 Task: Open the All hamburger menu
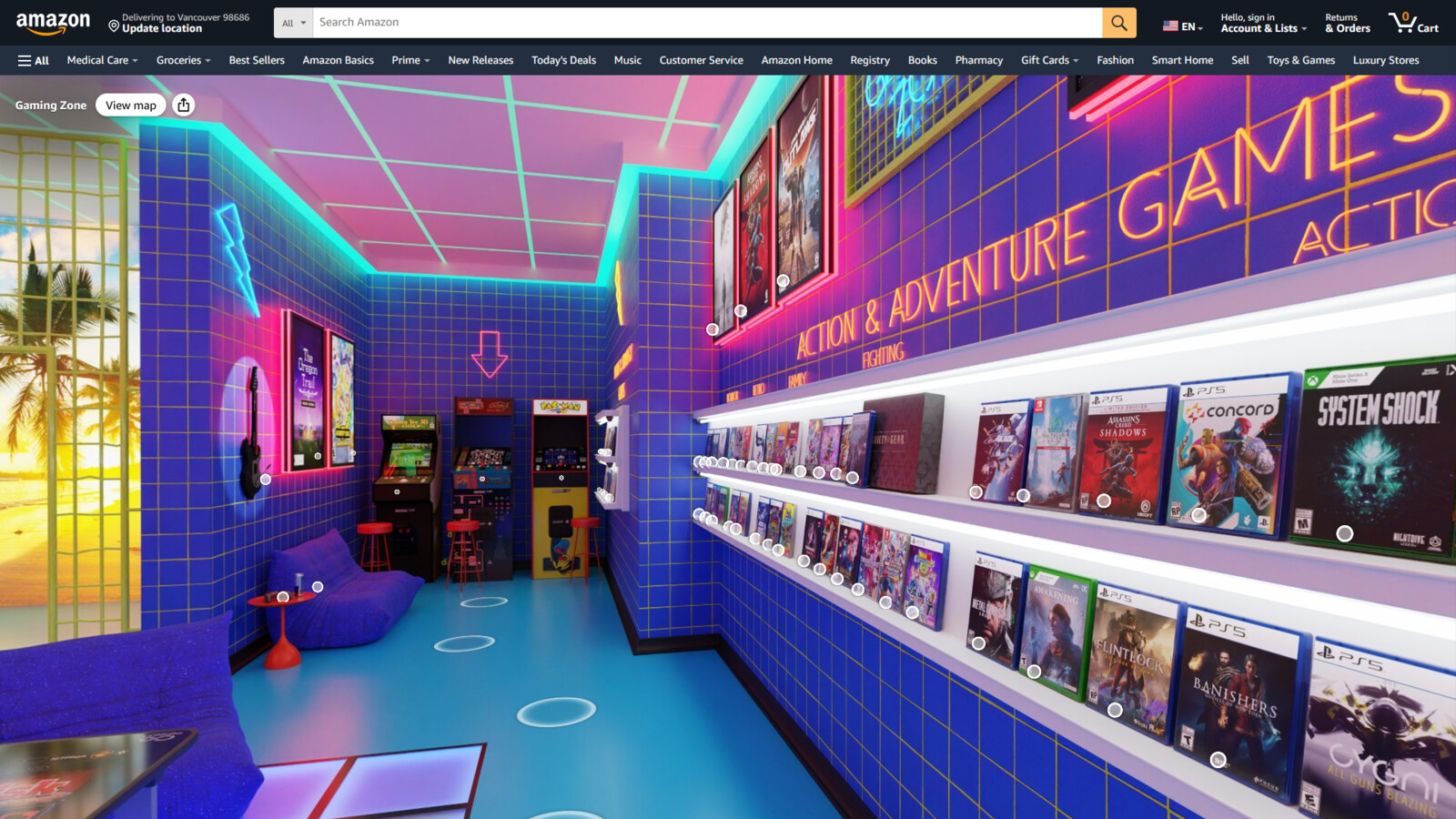pyautogui.click(x=33, y=60)
